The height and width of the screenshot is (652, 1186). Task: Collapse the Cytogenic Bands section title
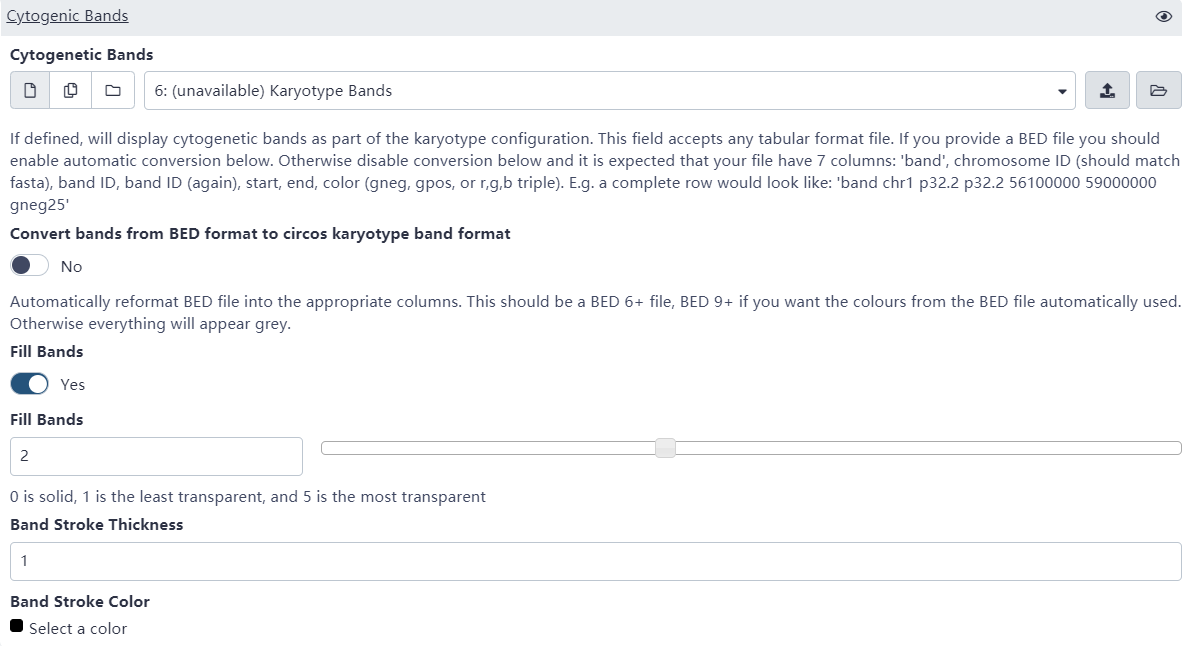point(67,16)
